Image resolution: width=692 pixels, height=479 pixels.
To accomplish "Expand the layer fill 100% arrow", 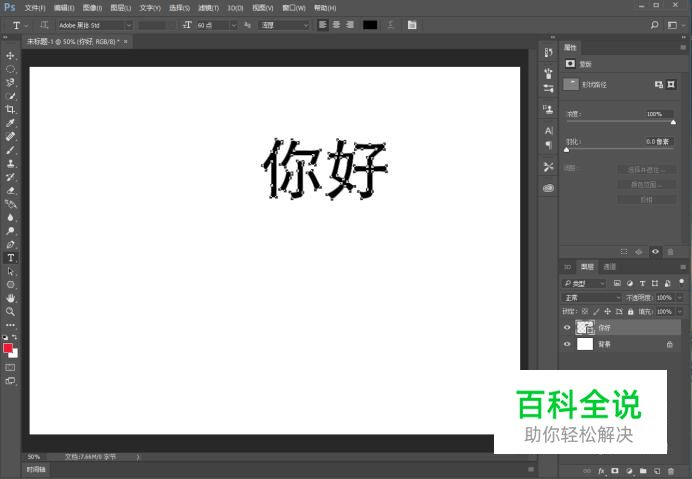I will coord(680,312).
